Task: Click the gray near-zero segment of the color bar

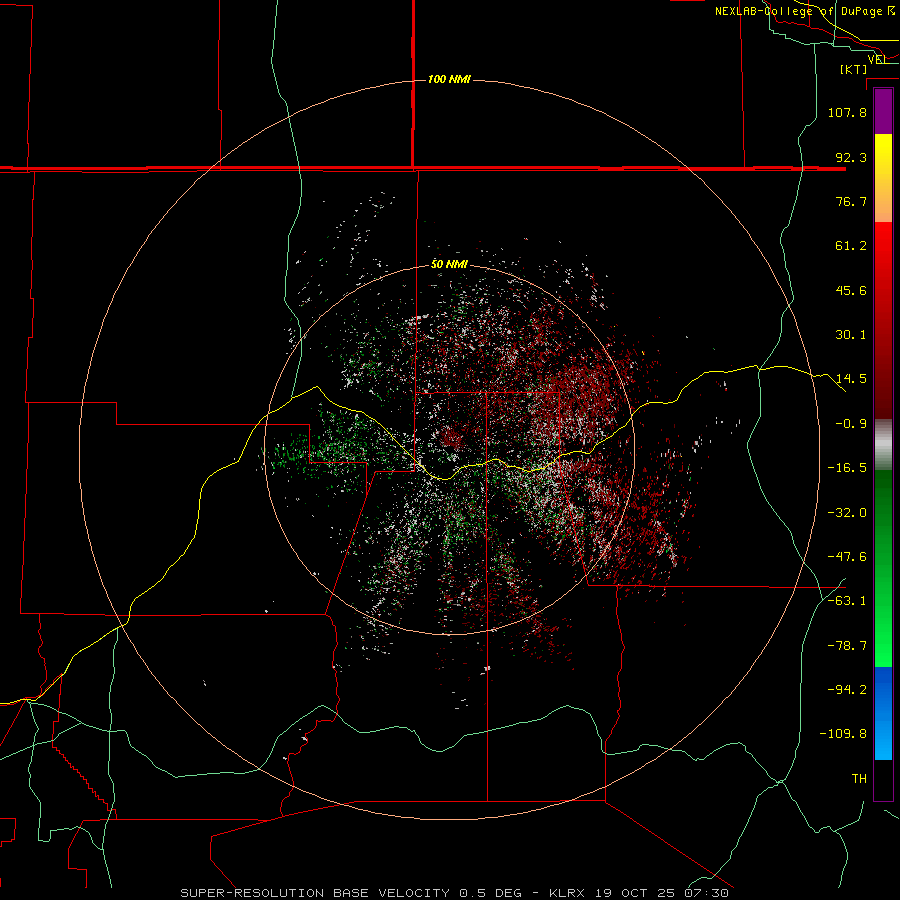Action: (883, 445)
